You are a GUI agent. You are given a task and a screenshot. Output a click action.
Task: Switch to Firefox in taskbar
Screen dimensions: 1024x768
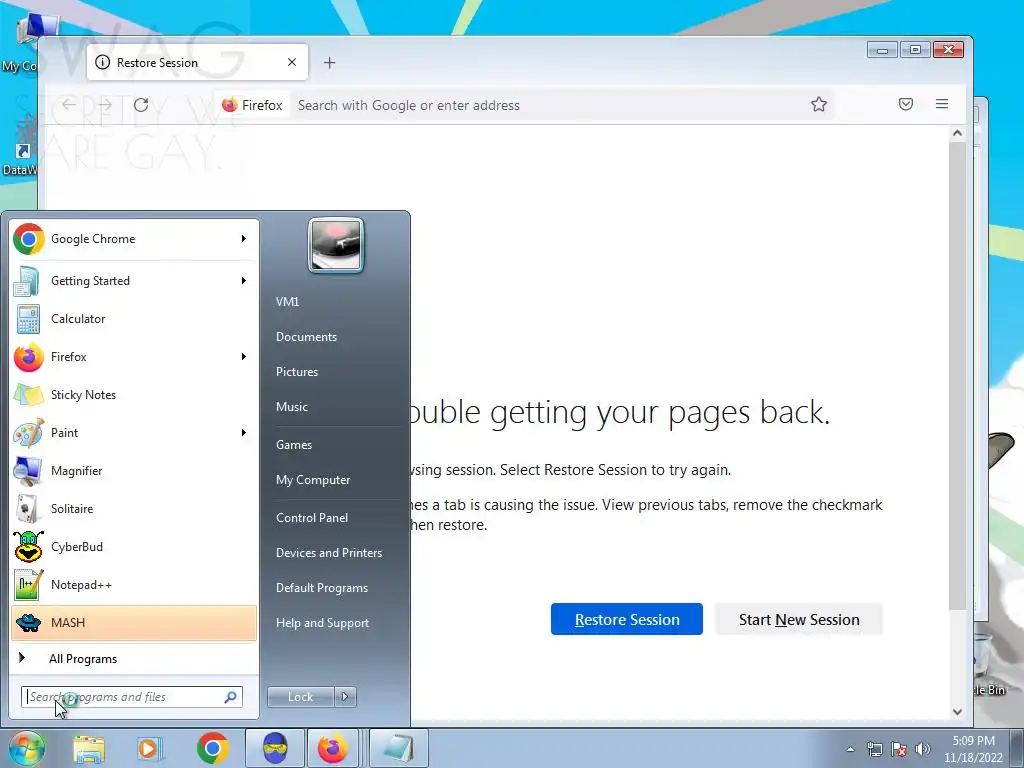tap(333, 748)
